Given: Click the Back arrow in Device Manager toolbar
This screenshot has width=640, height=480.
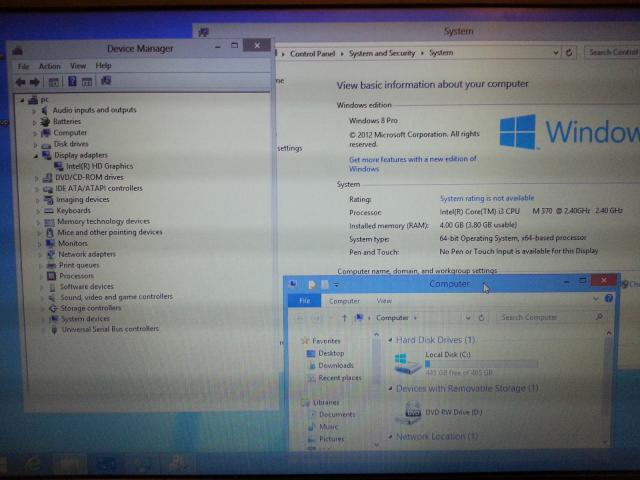Looking at the screenshot, I should coord(20,82).
